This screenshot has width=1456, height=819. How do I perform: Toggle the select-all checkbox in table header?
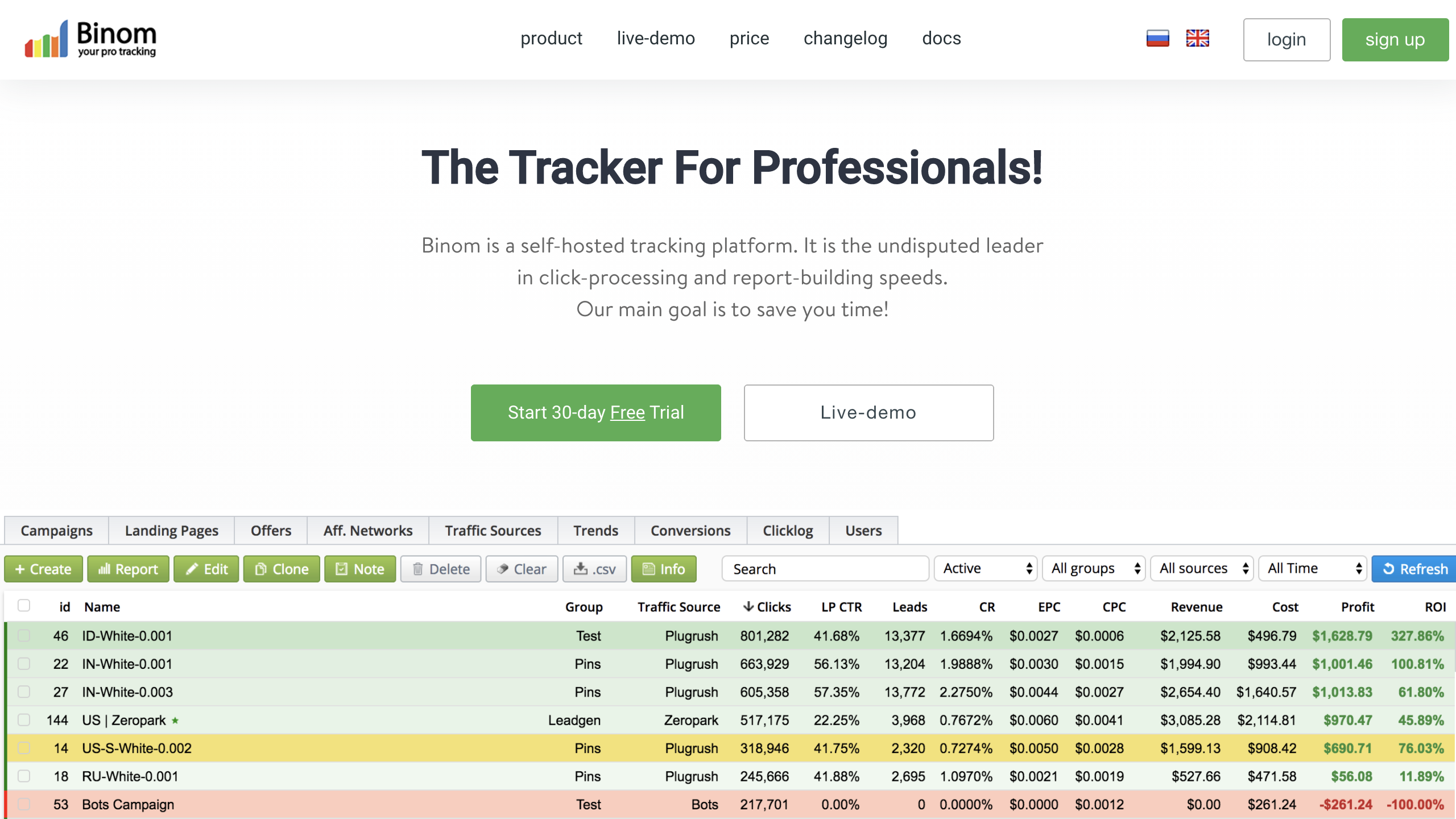coord(24,605)
